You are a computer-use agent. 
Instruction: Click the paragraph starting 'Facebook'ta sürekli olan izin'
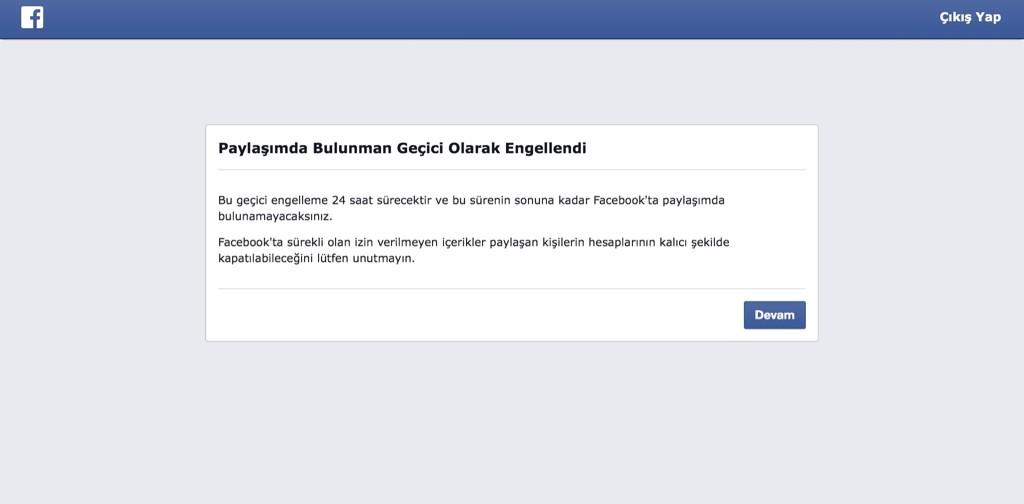coord(473,250)
